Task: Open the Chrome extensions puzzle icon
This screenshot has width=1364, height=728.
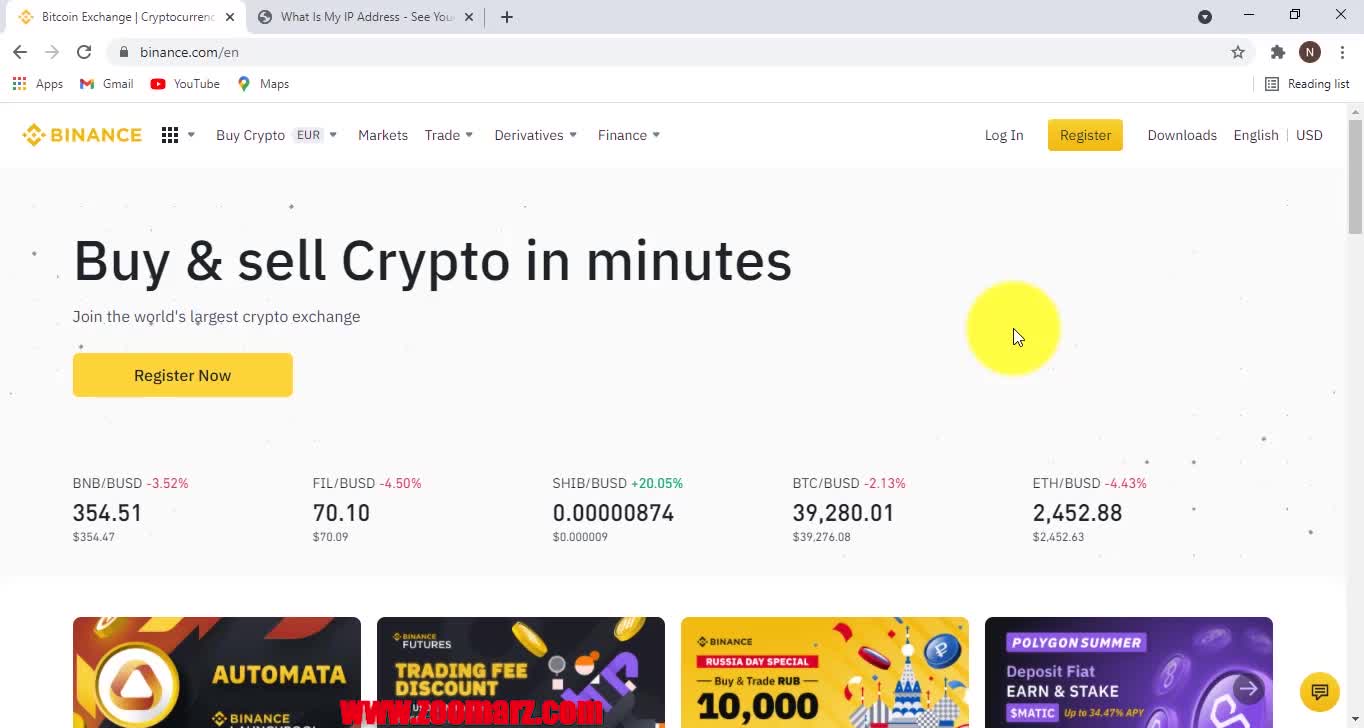Action: point(1278,52)
